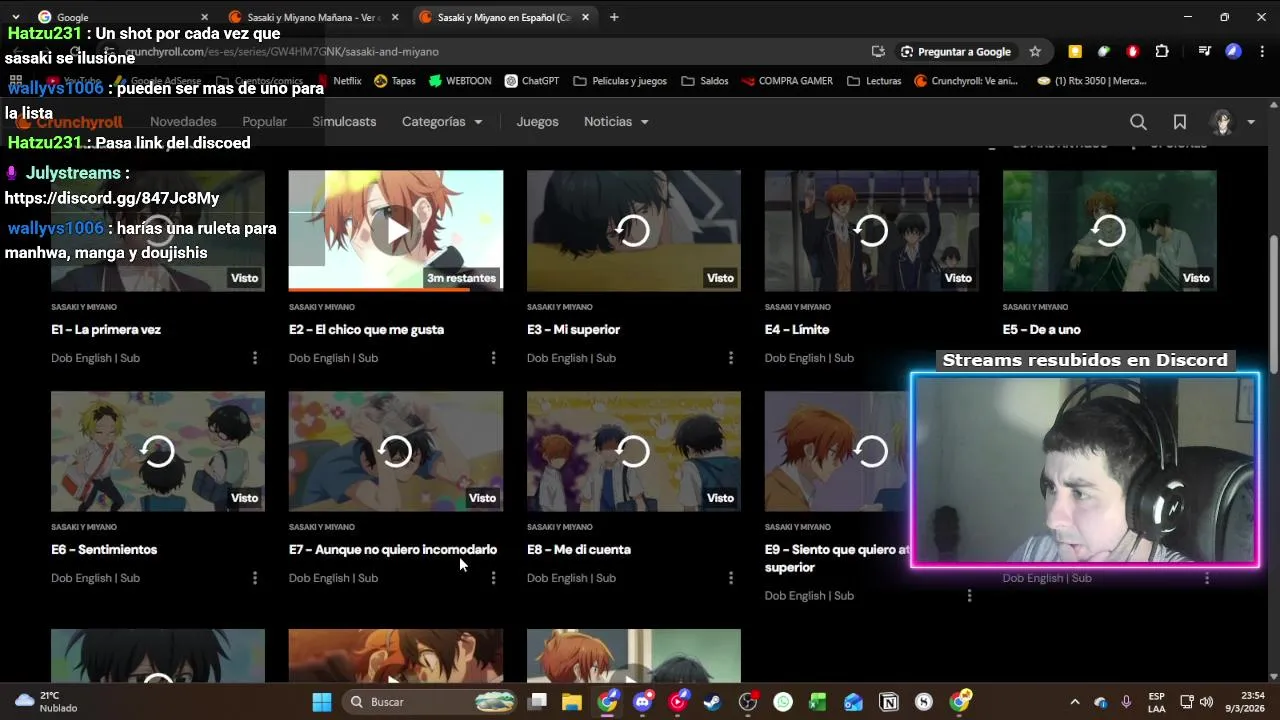The width and height of the screenshot is (1280, 720).
Task: Open Notion from the taskbar
Action: point(888,702)
